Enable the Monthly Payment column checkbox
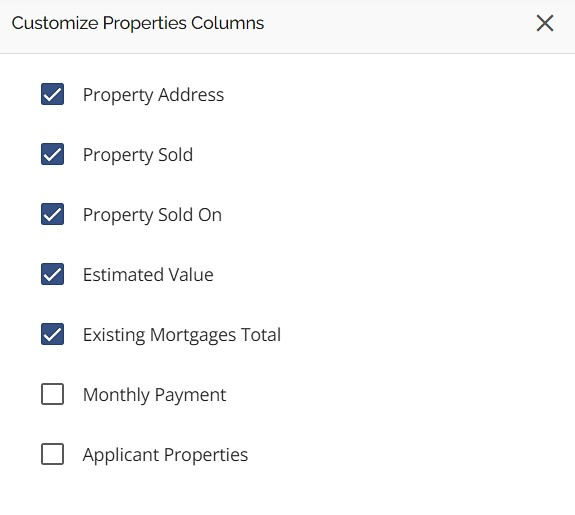The image size is (575, 515). [52, 394]
